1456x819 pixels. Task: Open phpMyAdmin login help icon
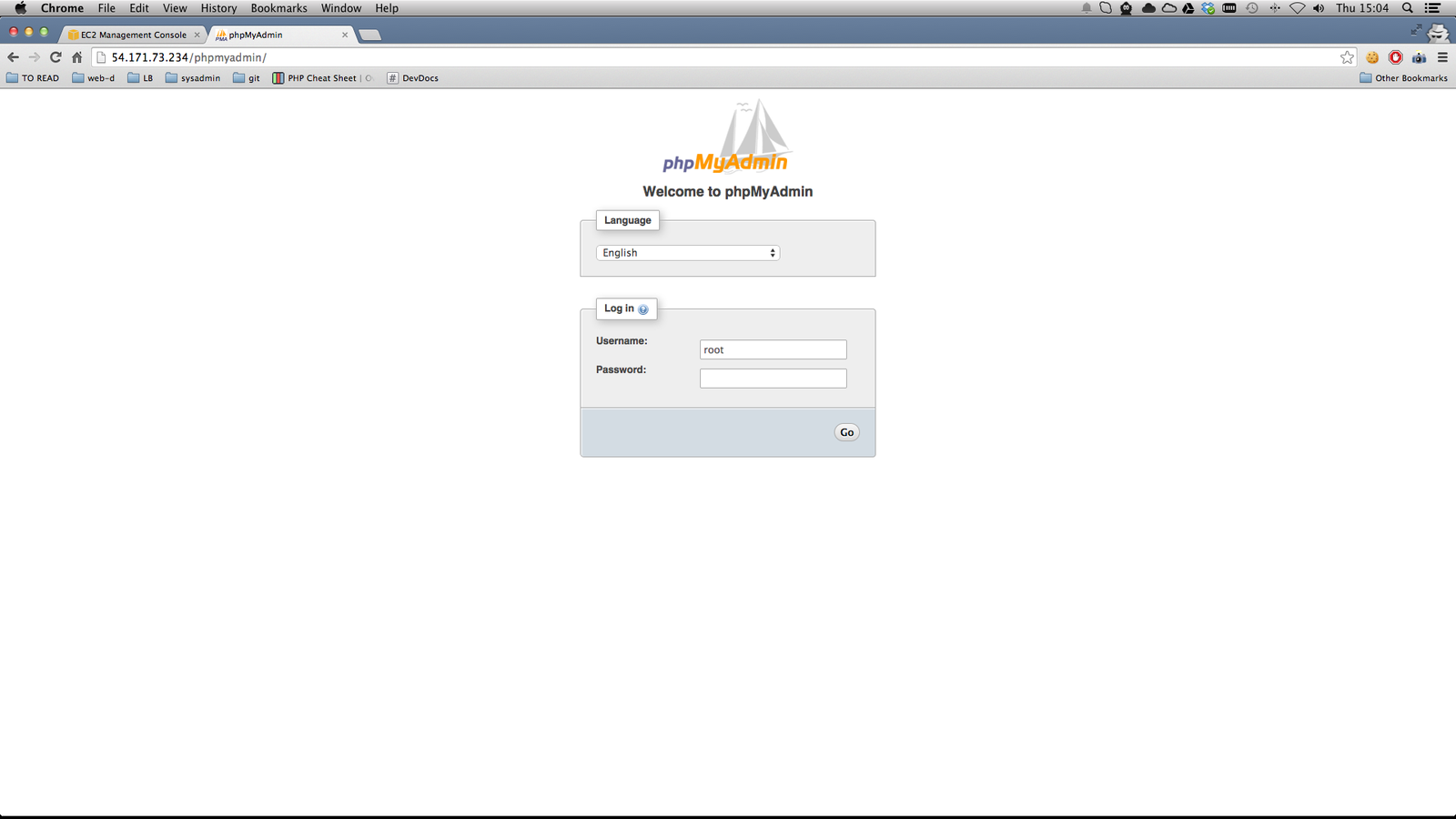[643, 309]
